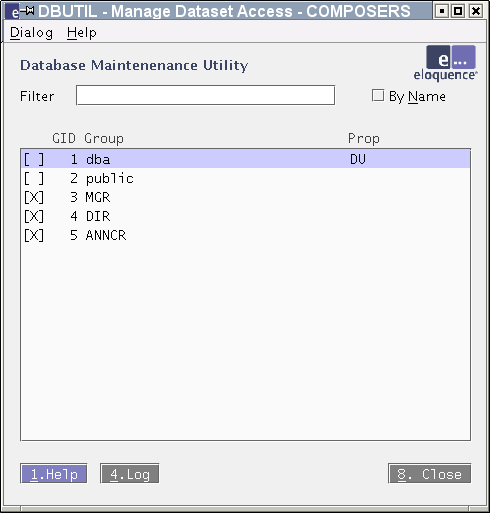Open the Help menu
The height and width of the screenshot is (513, 490).
pyautogui.click(x=82, y=33)
